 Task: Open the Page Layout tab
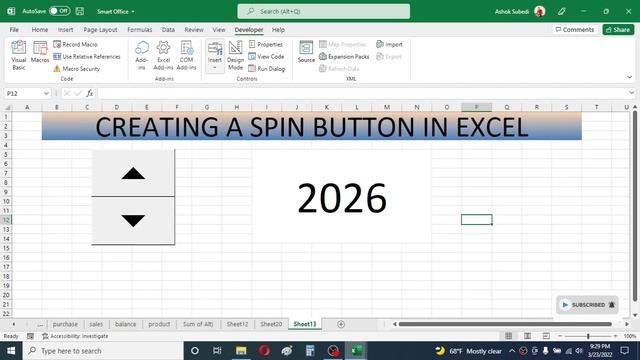(100, 30)
